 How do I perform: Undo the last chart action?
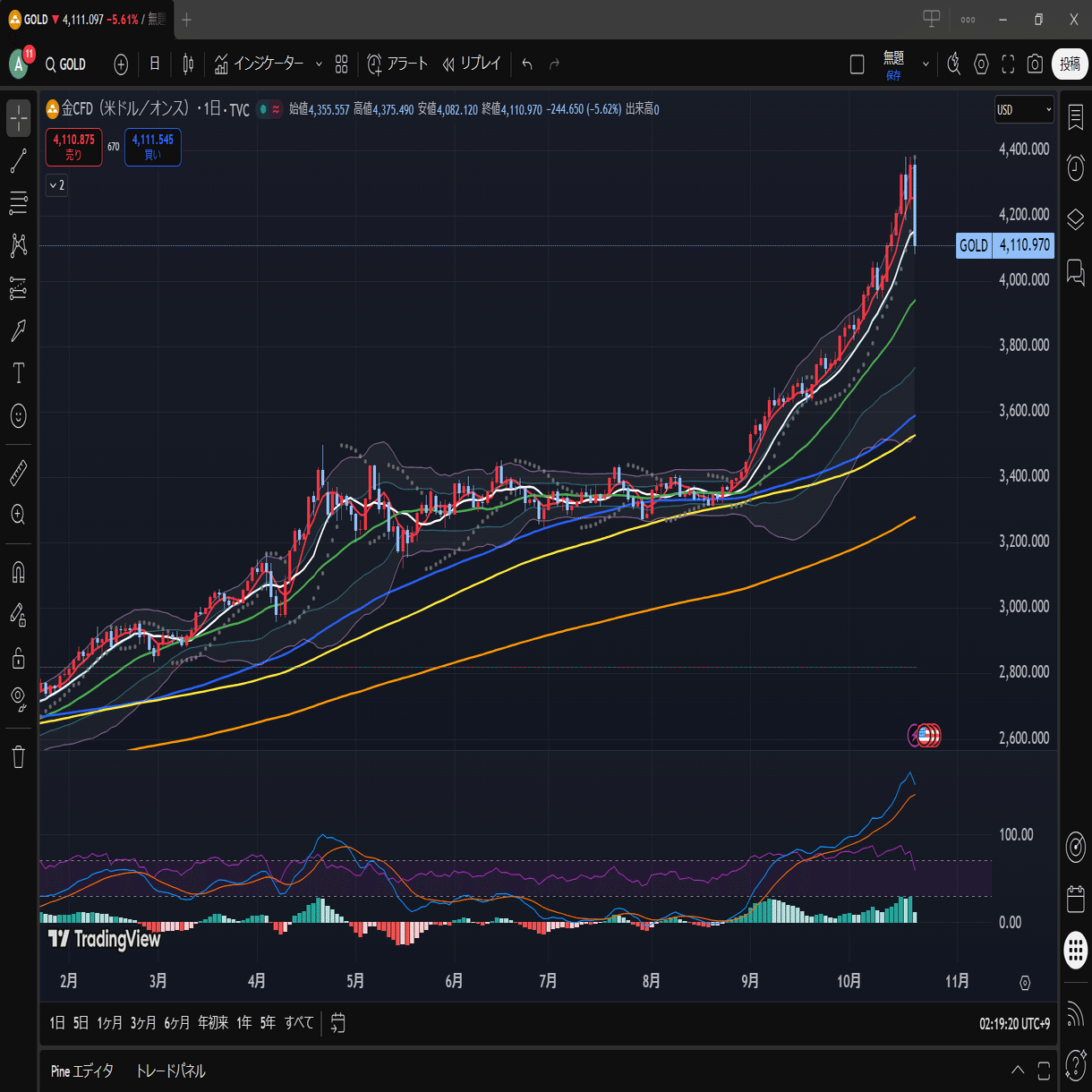coord(527,64)
